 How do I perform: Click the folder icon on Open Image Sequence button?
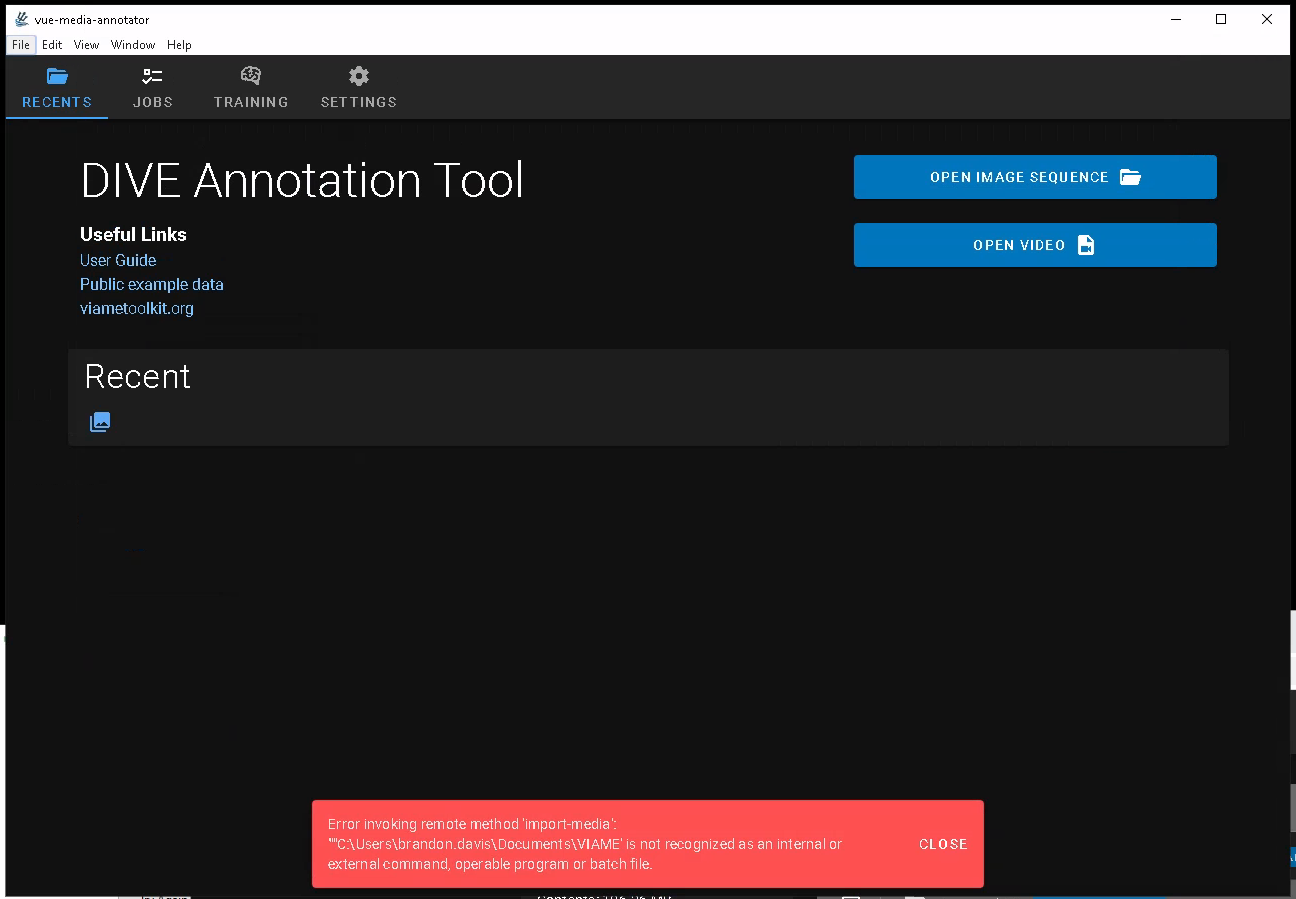[x=1131, y=176]
